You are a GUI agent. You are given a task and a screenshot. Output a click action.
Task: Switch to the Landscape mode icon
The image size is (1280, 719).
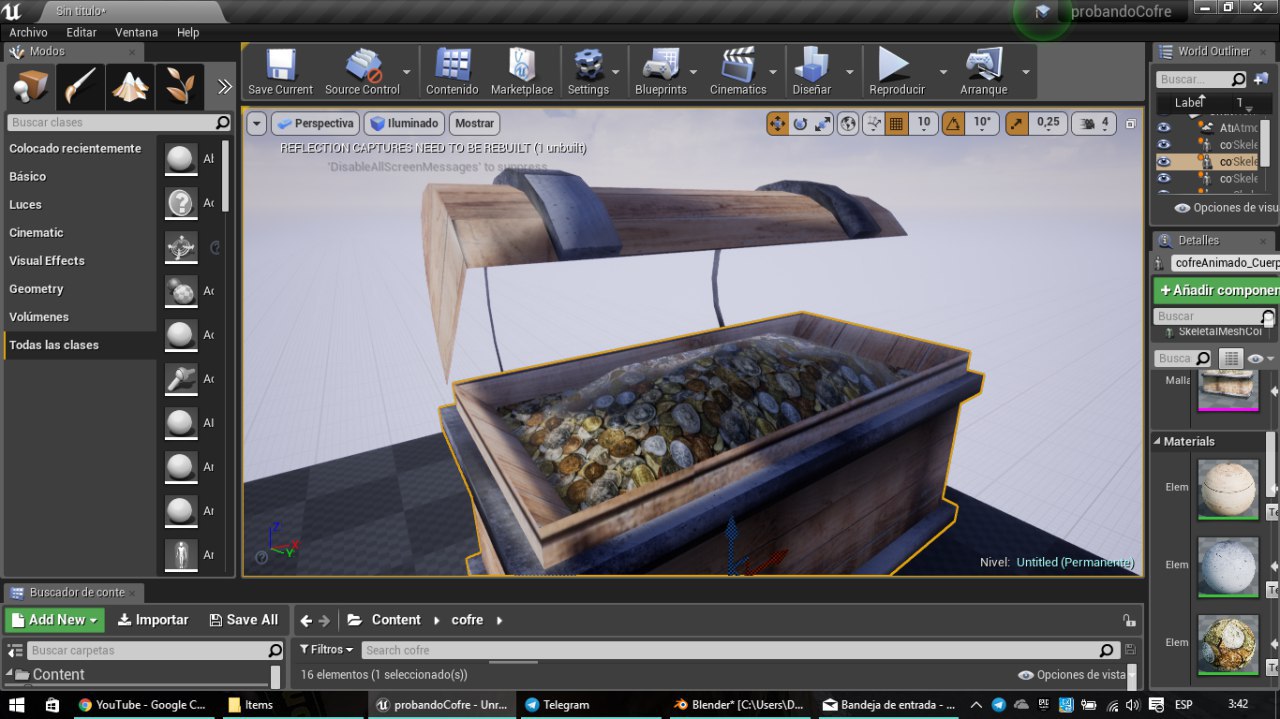pos(130,88)
